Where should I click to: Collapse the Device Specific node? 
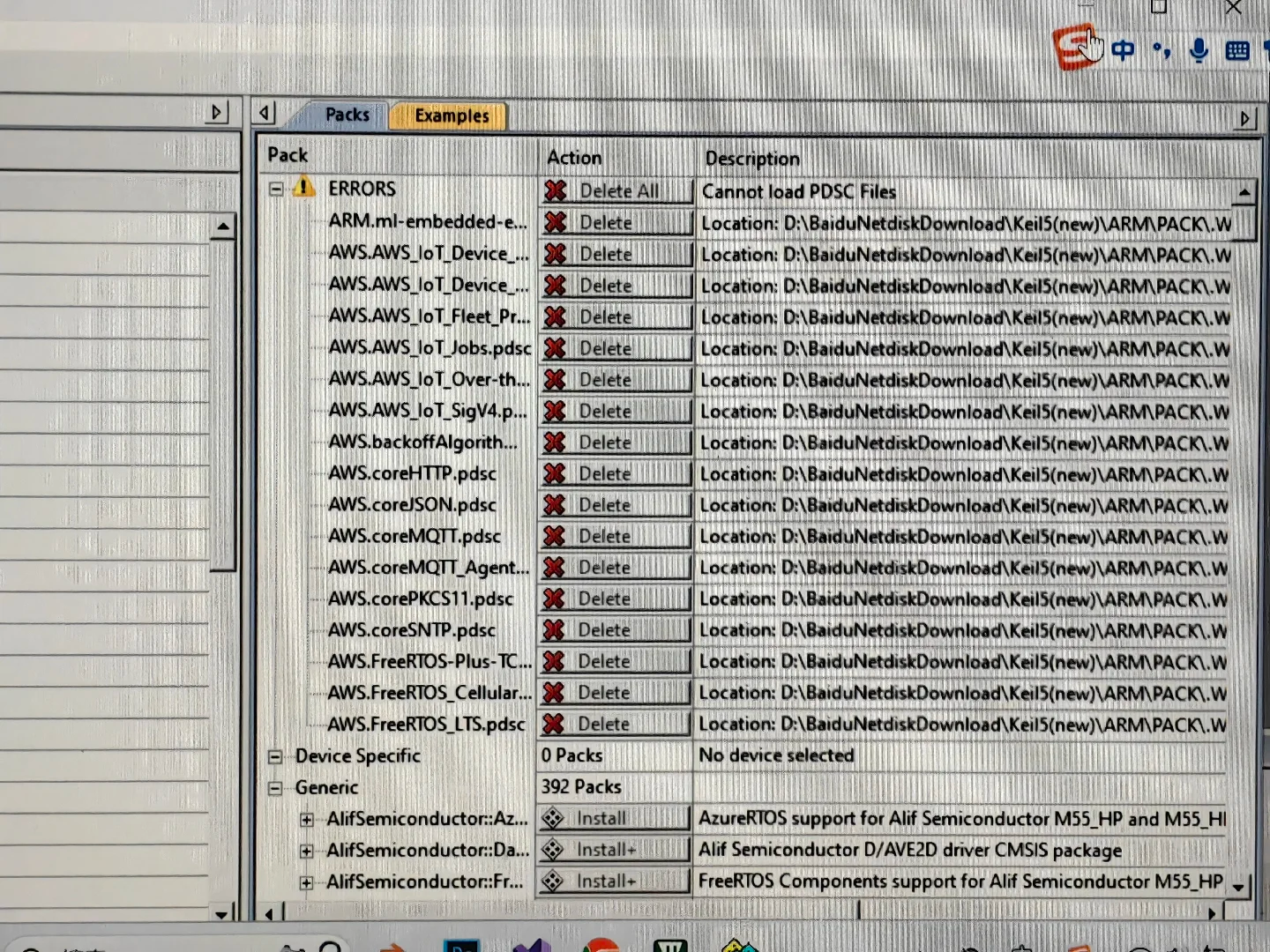coord(275,756)
